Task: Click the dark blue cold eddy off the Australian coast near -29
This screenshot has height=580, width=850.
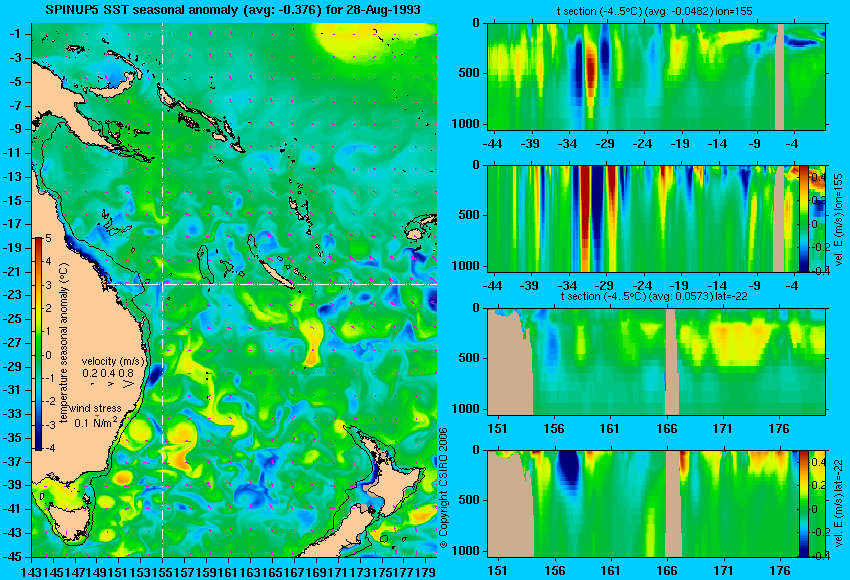Action: click(x=156, y=374)
